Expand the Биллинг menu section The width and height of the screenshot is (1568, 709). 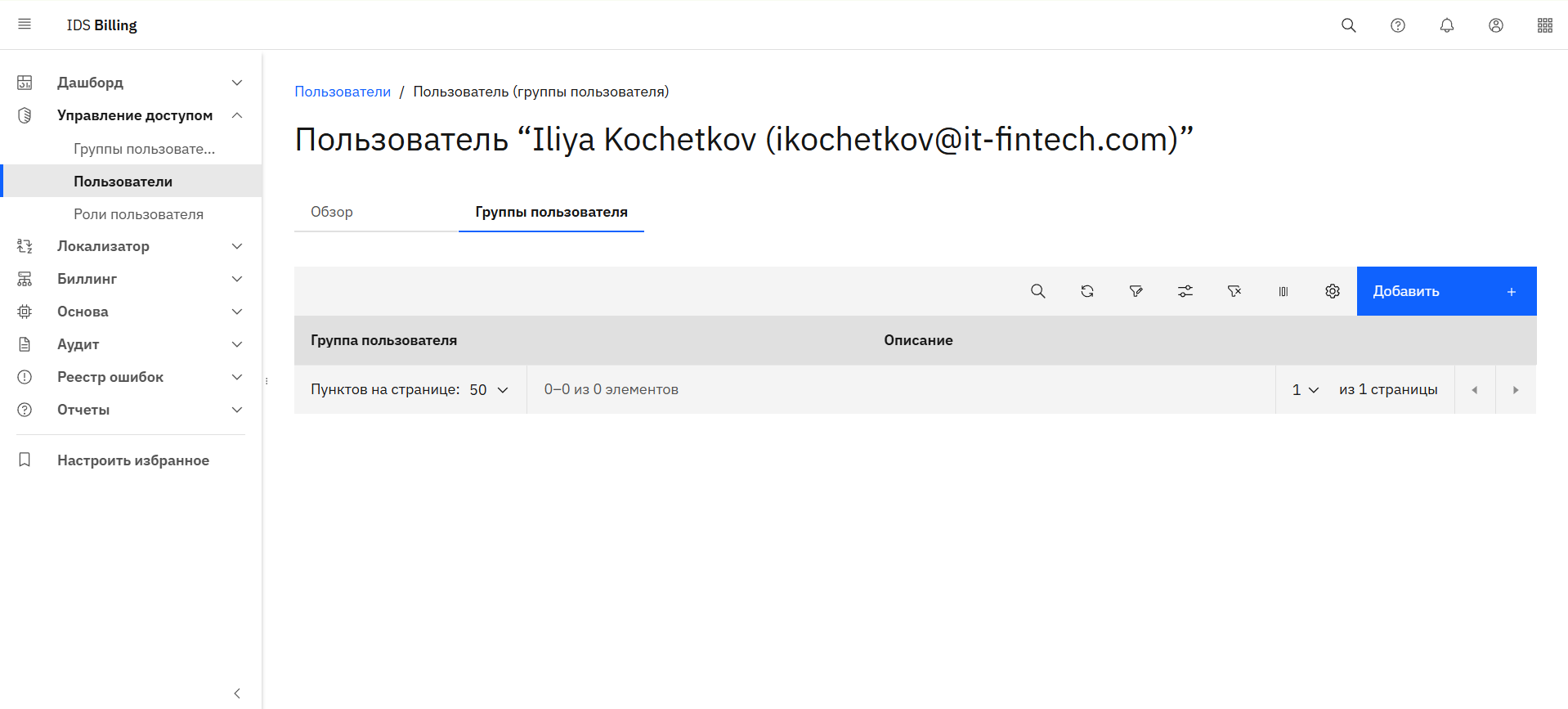point(131,279)
